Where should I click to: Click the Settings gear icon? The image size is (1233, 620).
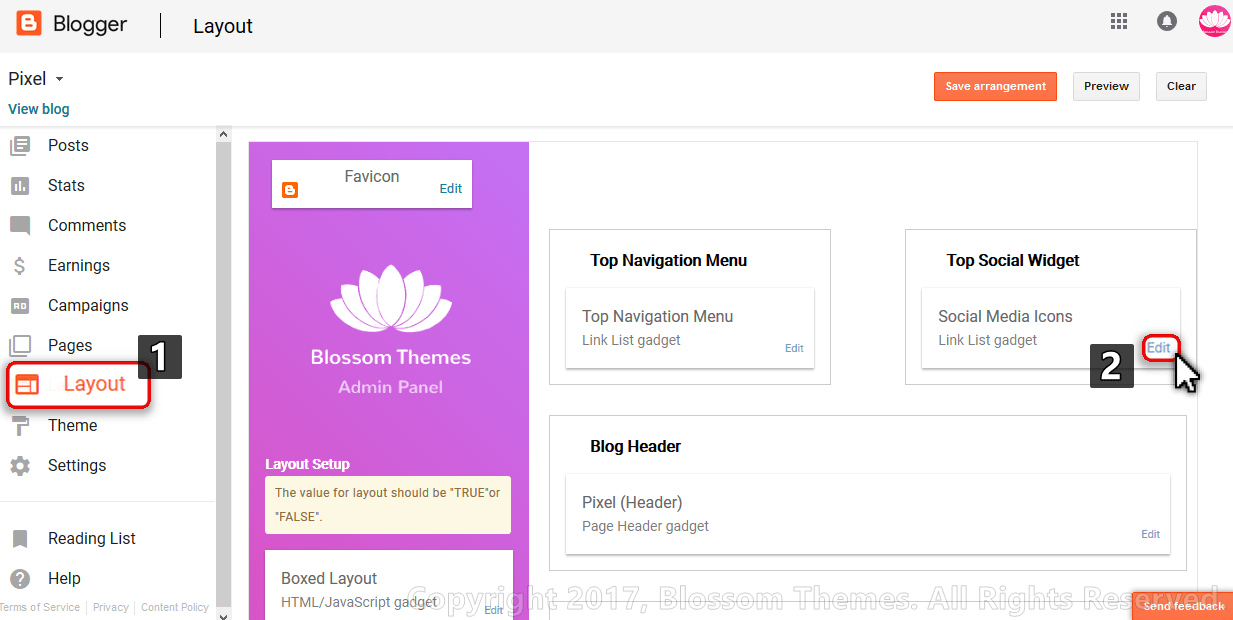(x=20, y=466)
